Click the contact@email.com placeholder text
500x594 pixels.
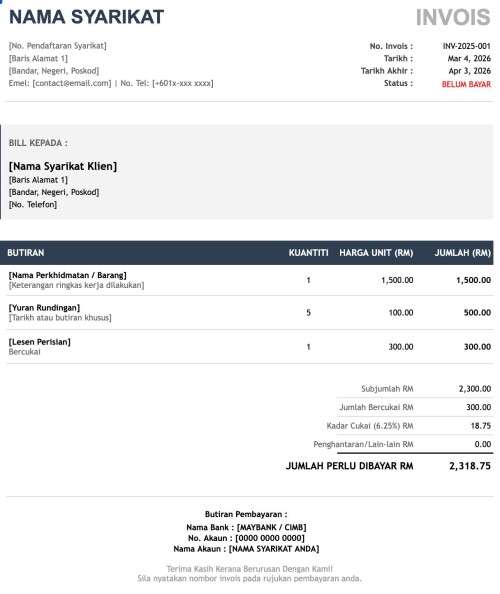72,83
